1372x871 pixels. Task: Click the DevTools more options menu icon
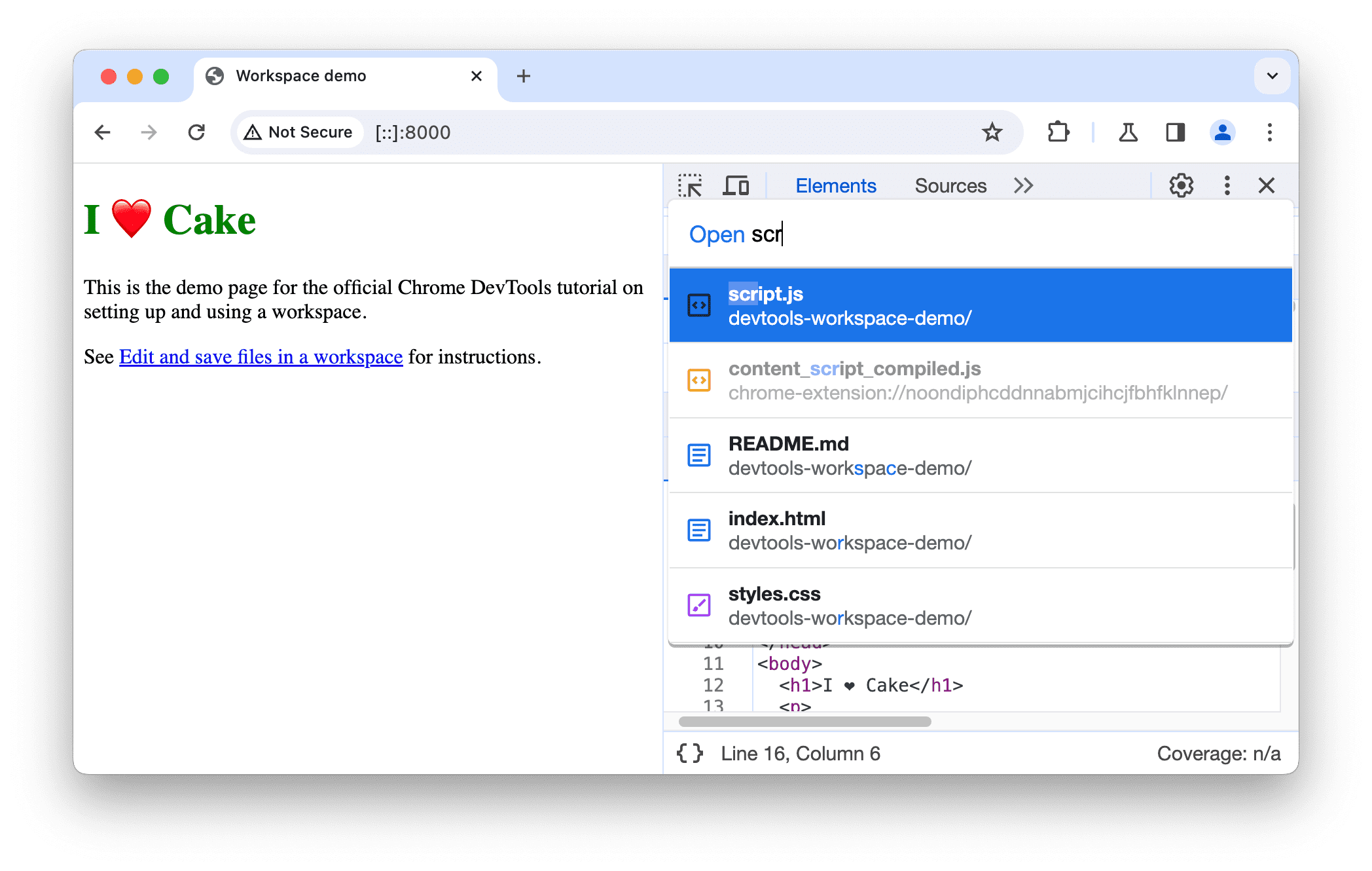[x=1225, y=185]
